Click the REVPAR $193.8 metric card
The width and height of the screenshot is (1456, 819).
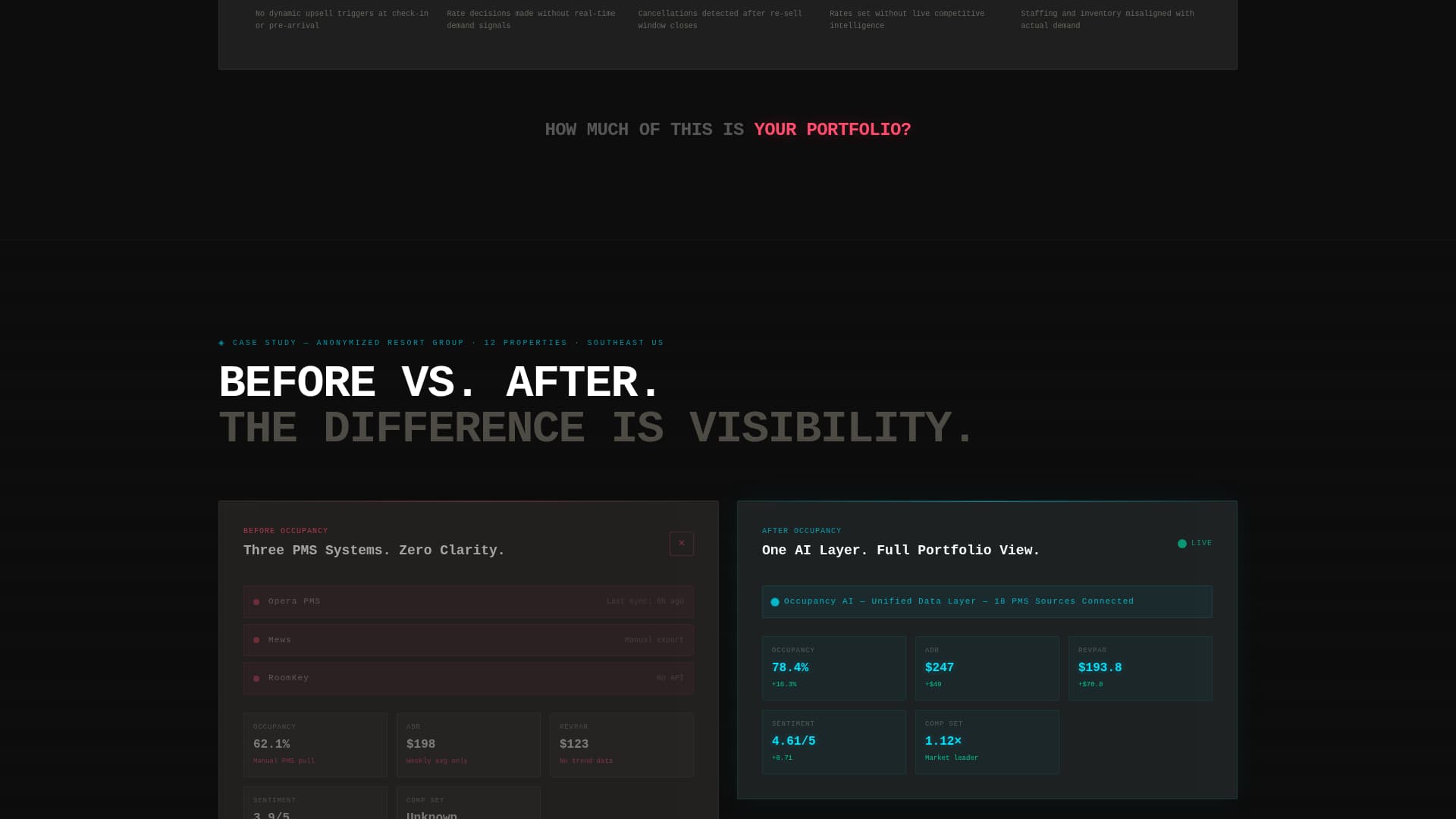click(x=1140, y=667)
